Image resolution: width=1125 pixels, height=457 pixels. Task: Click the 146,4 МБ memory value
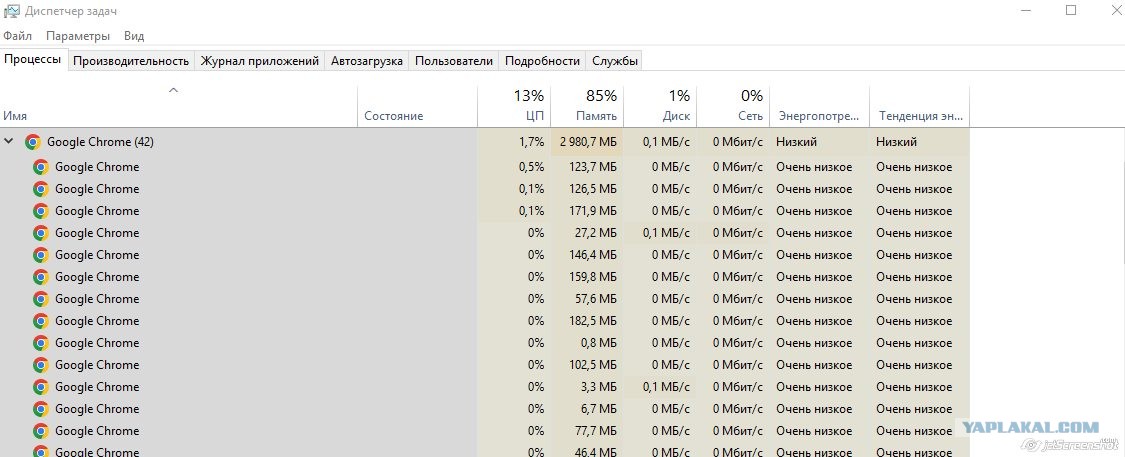click(x=592, y=255)
